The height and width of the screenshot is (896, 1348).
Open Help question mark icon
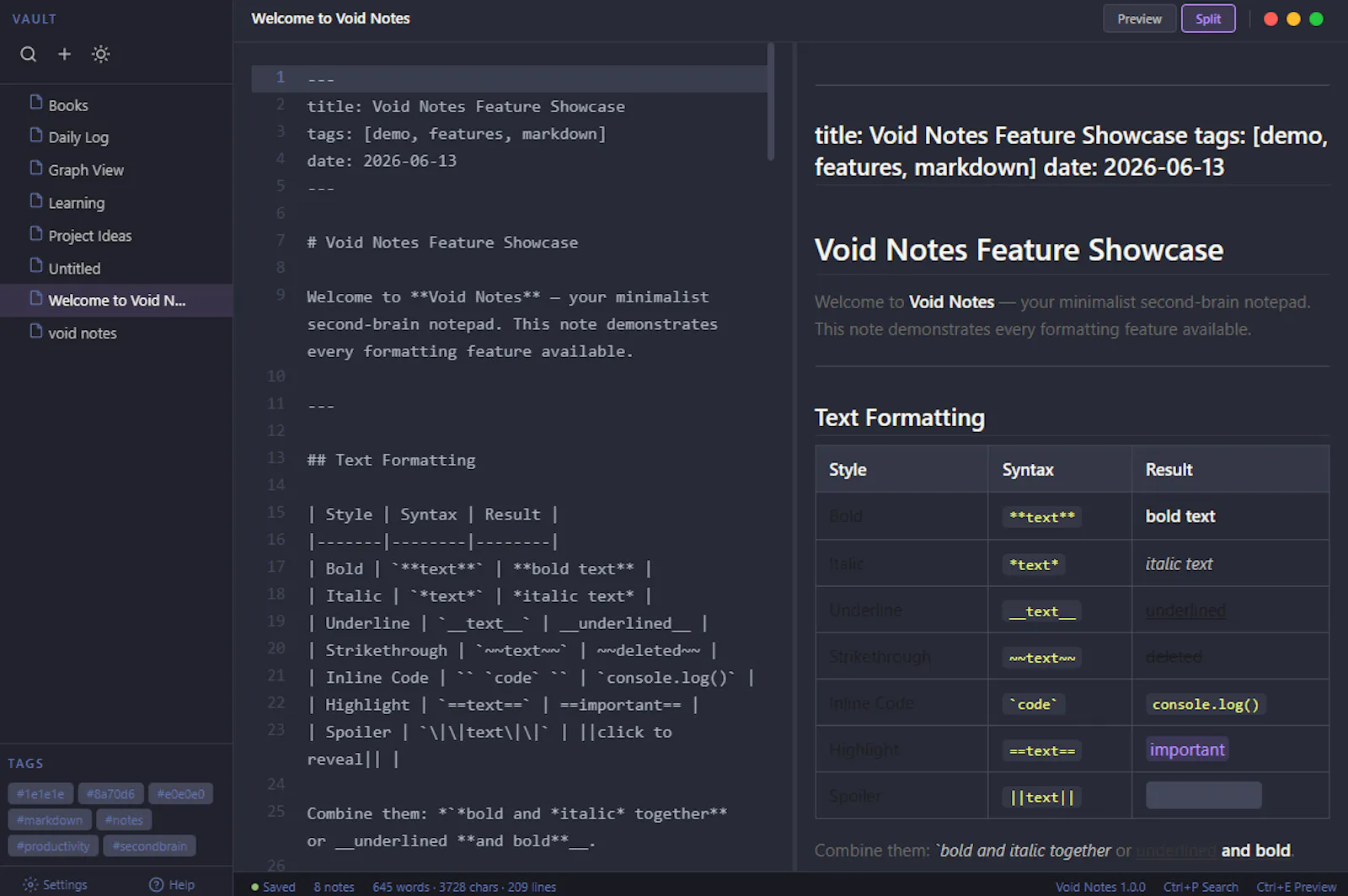tap(156, 884)
